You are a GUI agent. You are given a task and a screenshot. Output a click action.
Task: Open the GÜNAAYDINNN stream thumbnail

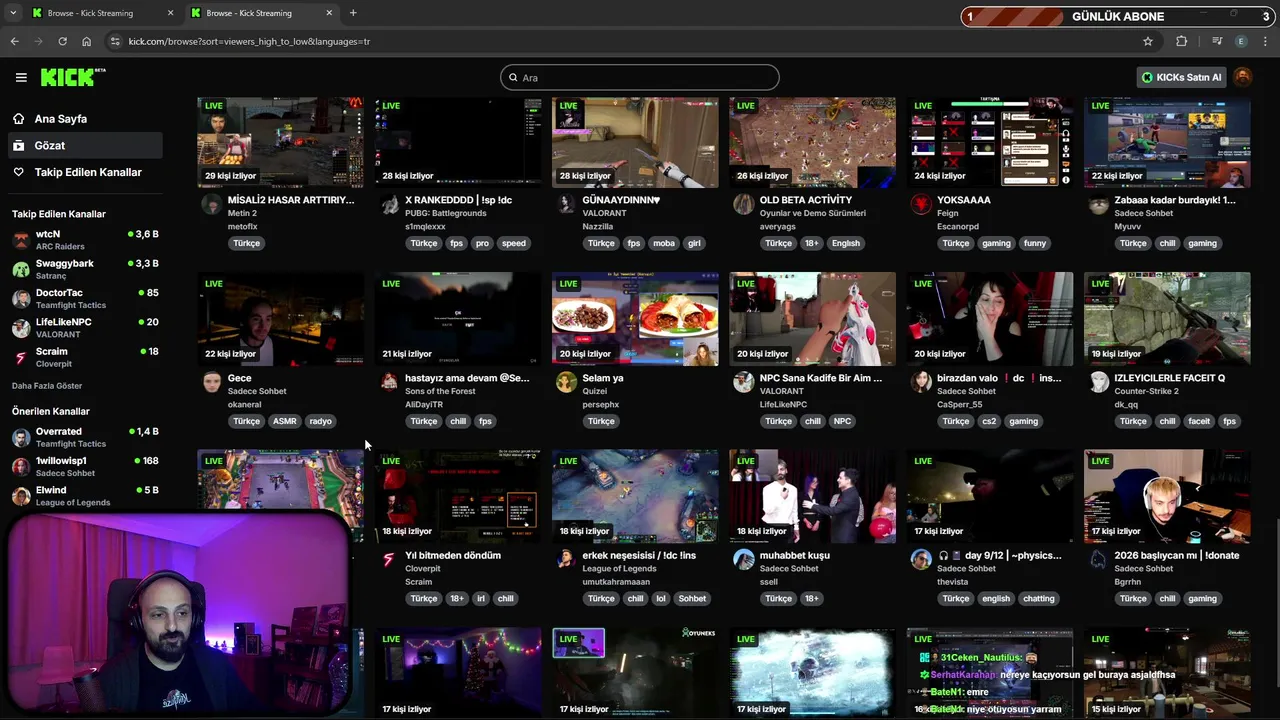[x=635, y=142]
